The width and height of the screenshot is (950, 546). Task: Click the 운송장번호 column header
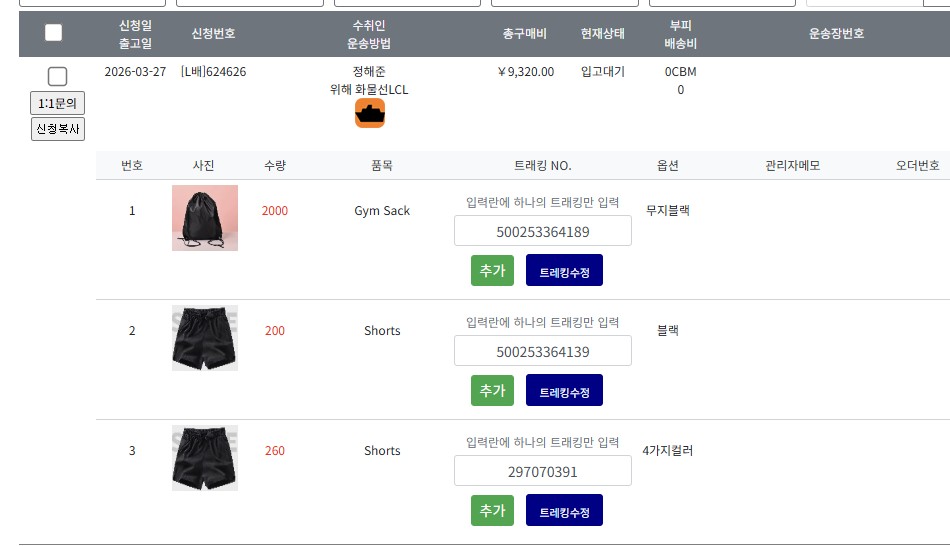coord(836,33)
